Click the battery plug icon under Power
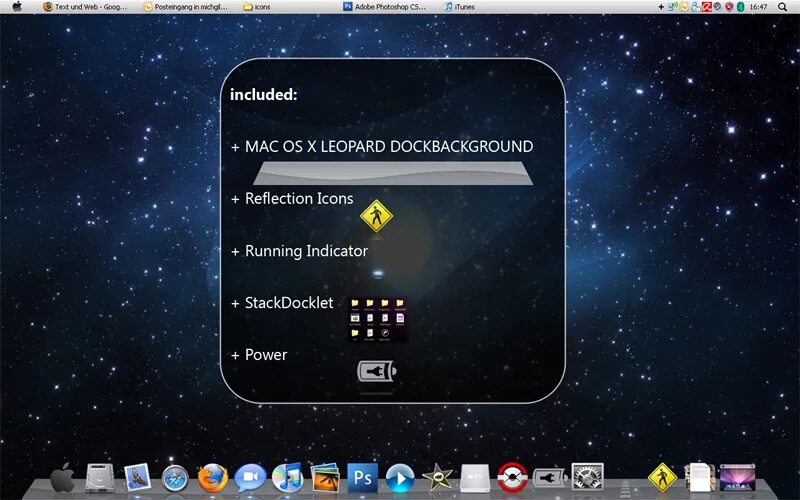This screenshot has height=500, width=800. (x=377, y=371)
